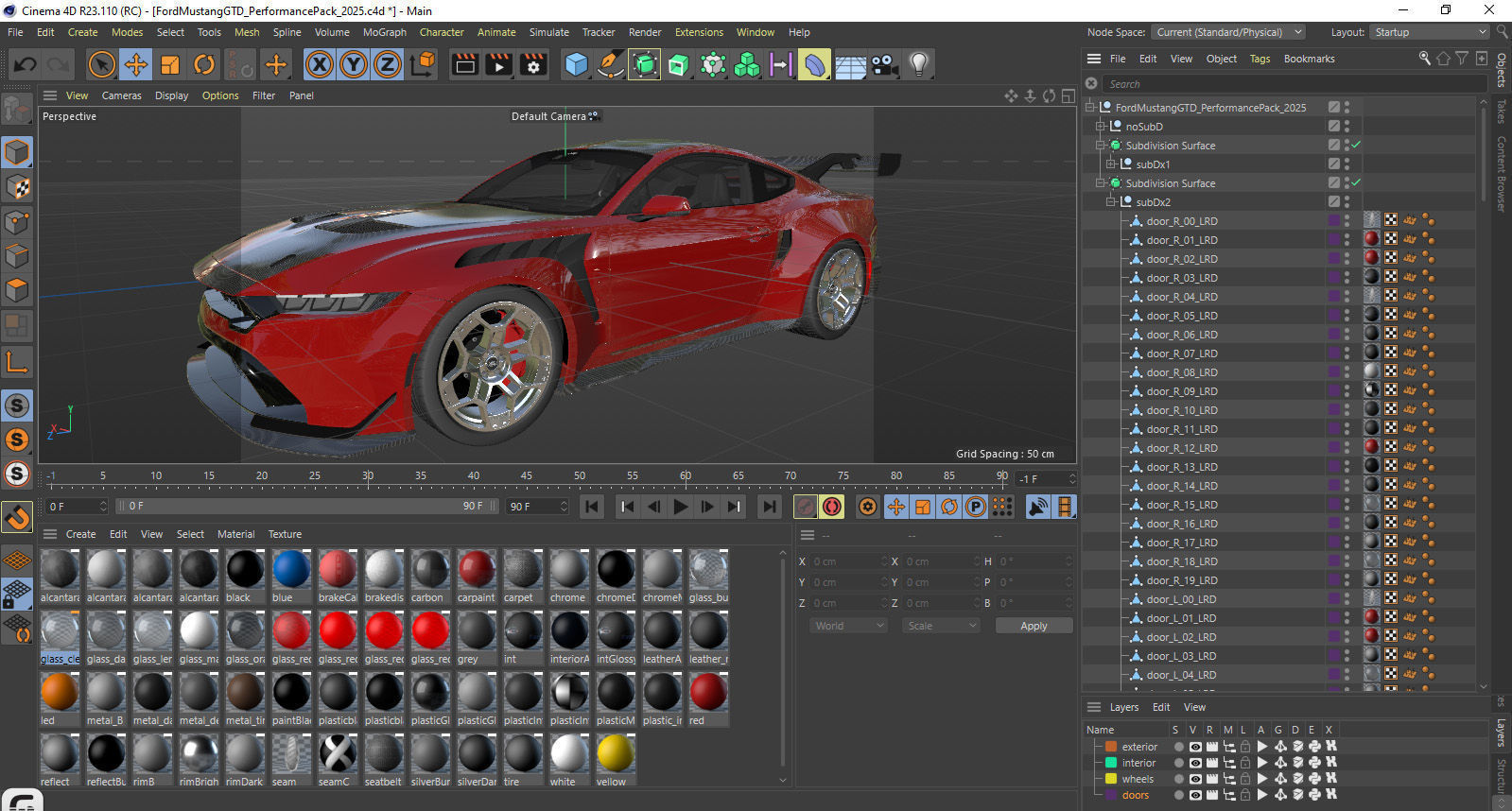Click the Spline Pen tool icon

click(611, 64)
